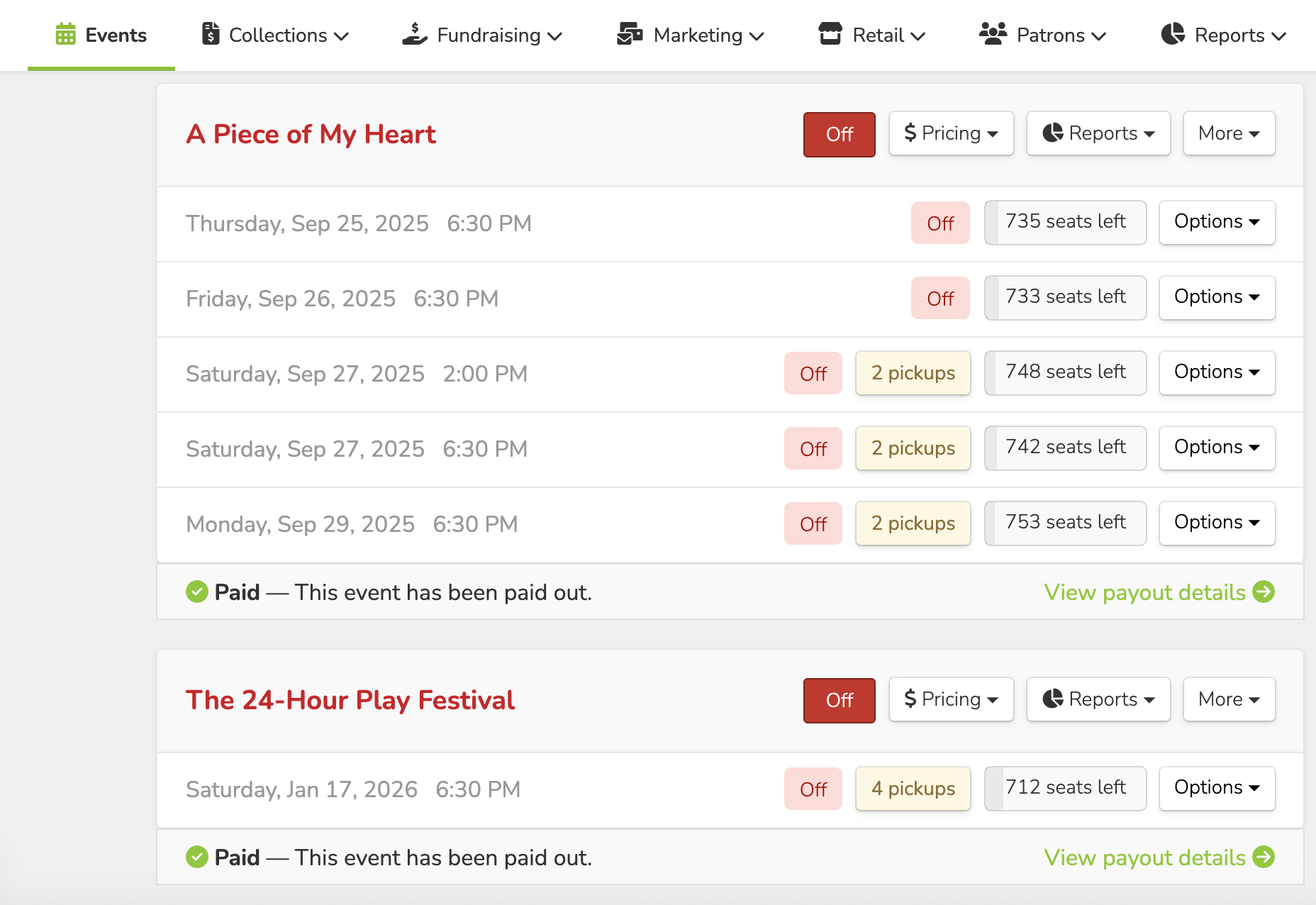
Task: Click the Monday, Sep 29, 2025 performance date
Action: 300,524
